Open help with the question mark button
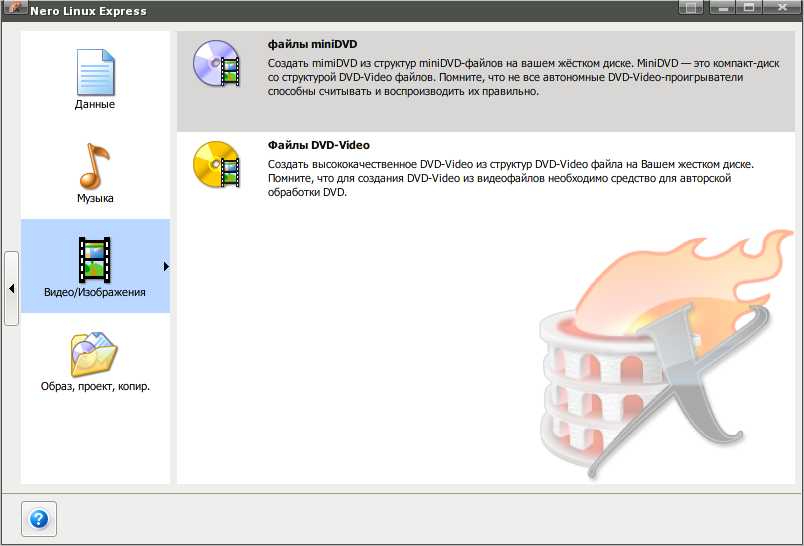This screenshot has width=804, height=546. 39,519
